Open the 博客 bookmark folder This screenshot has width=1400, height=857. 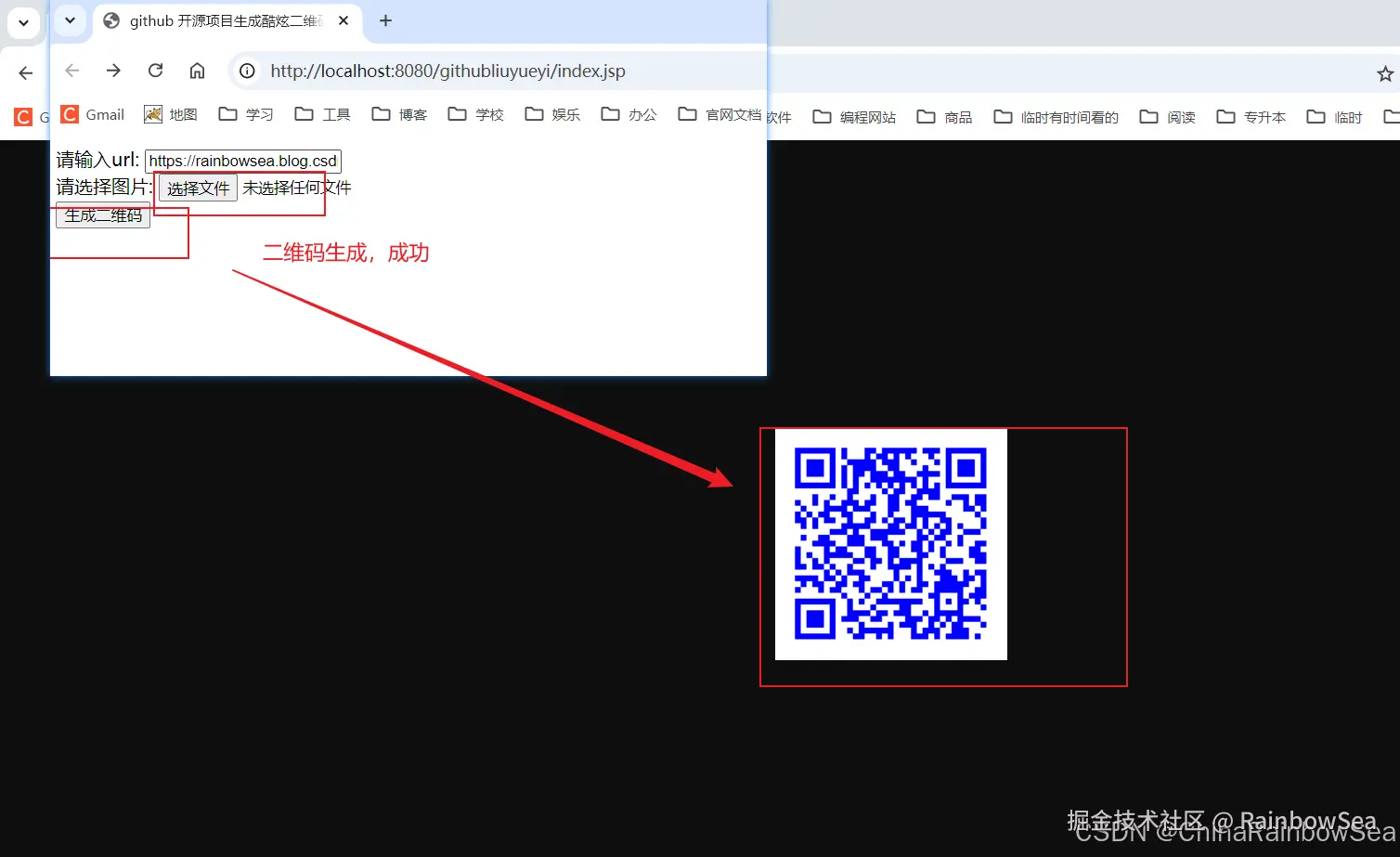(399, 114)
